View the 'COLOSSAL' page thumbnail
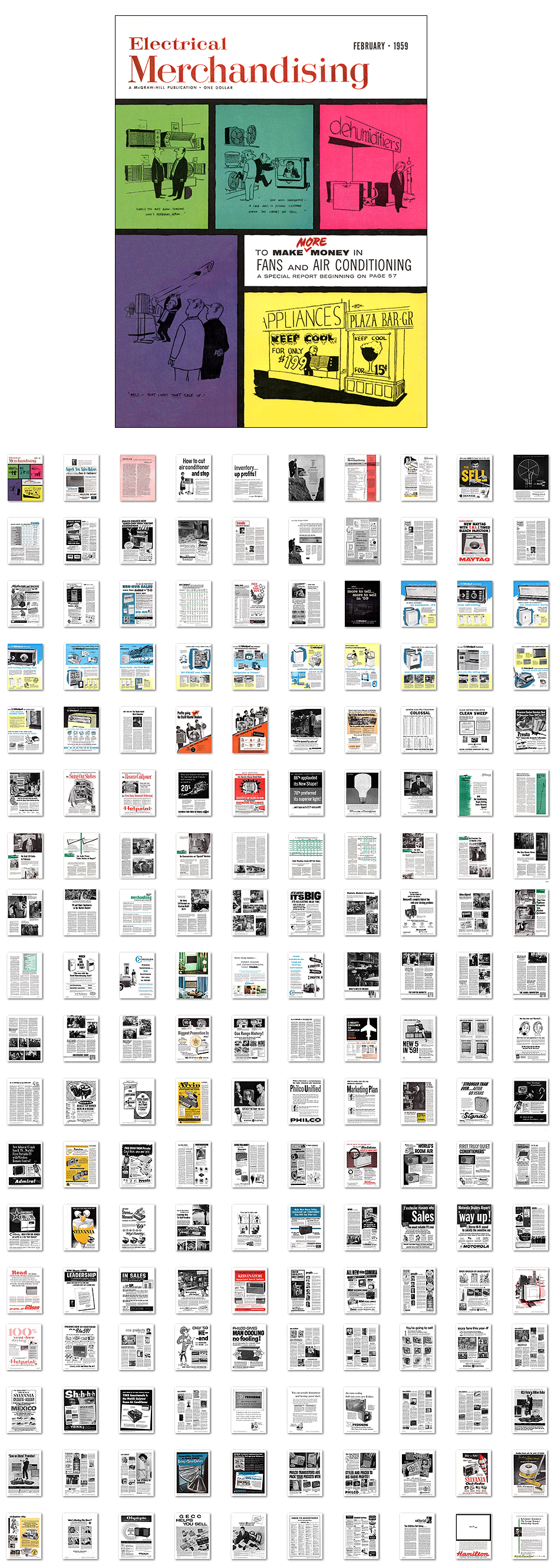Screen dimensions: 554x1568 (419, 730)
